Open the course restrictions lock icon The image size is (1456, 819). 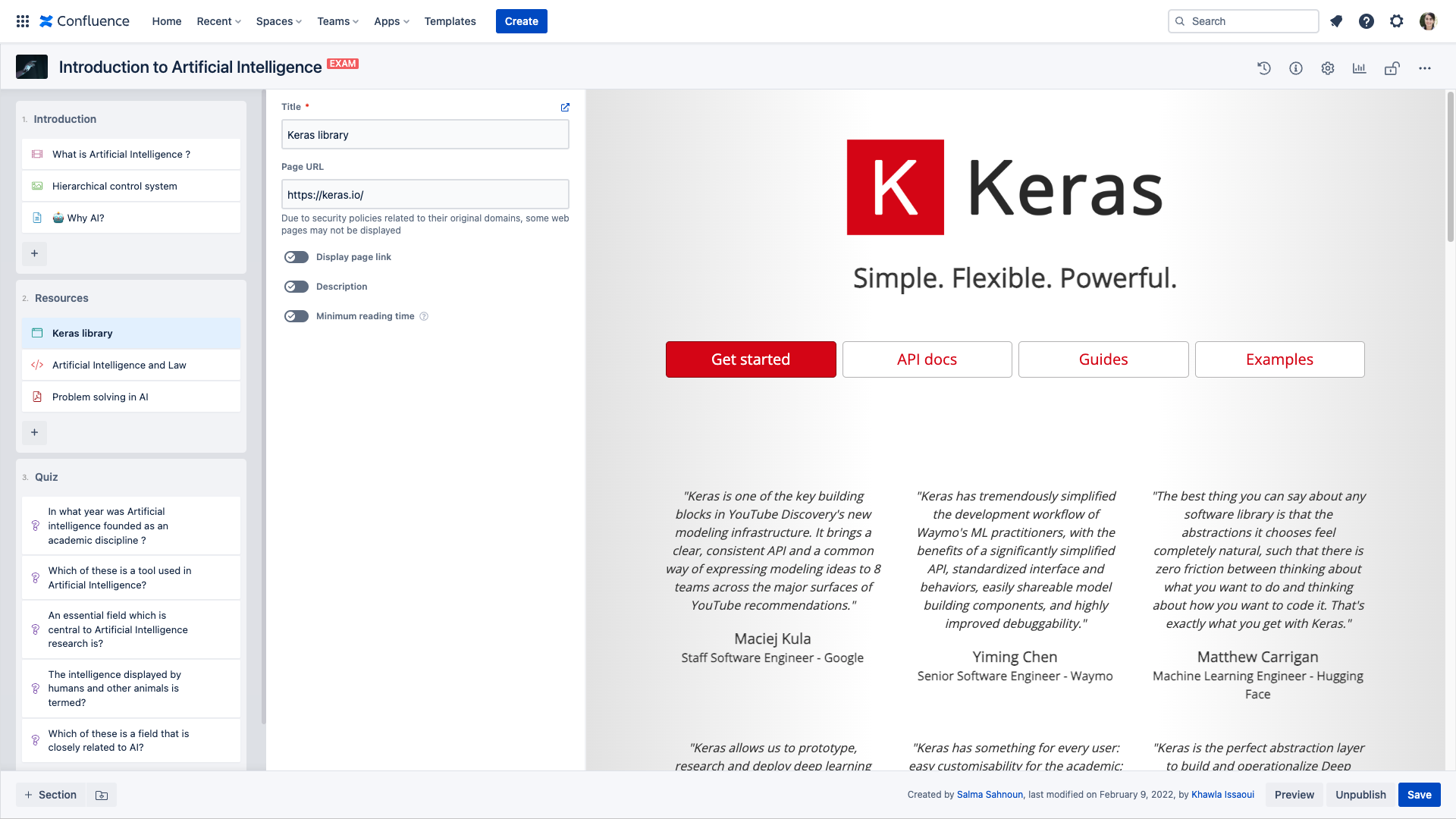pos(1392,68)
